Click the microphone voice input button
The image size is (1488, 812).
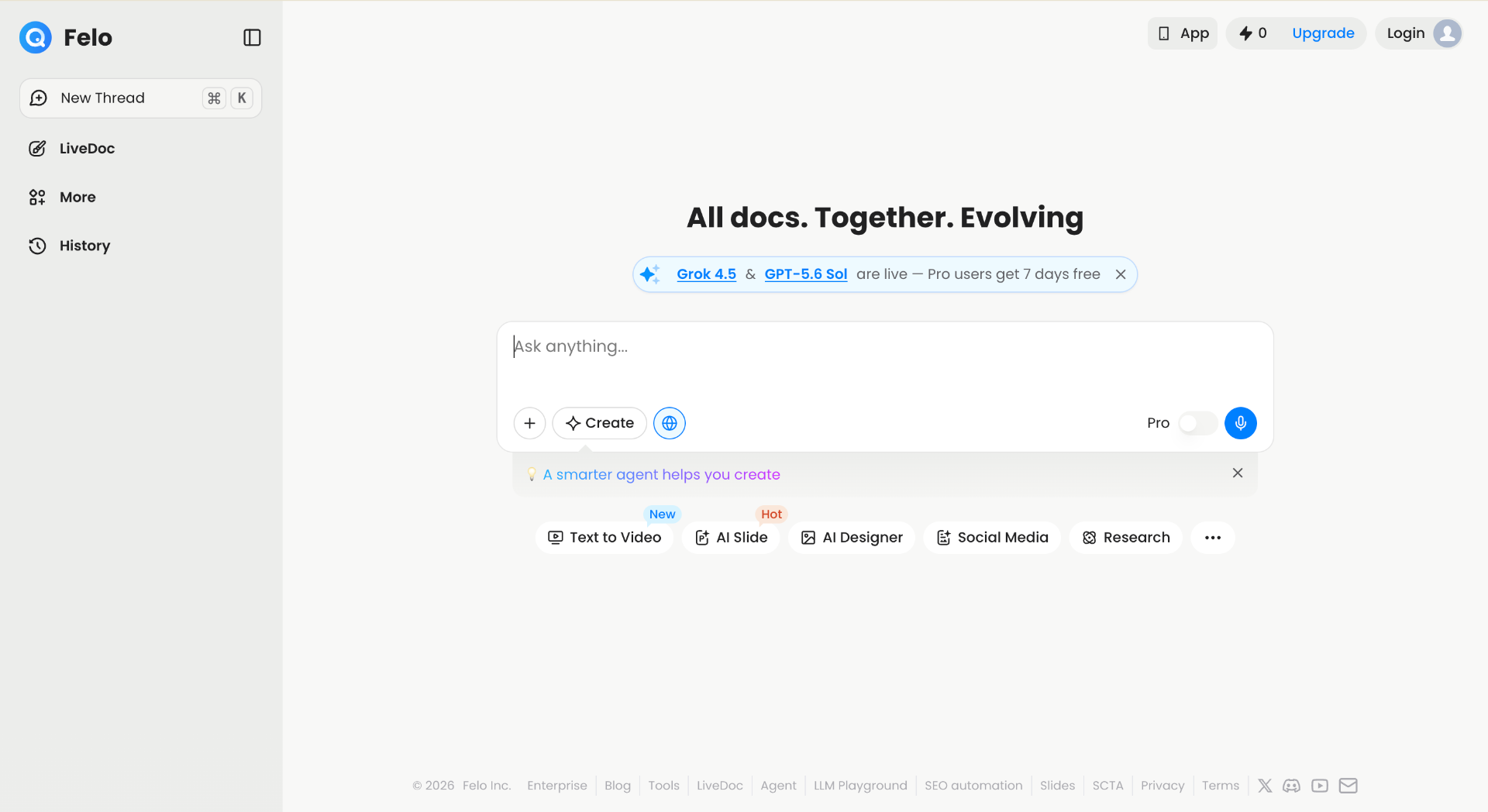[x=1240, y=423]
